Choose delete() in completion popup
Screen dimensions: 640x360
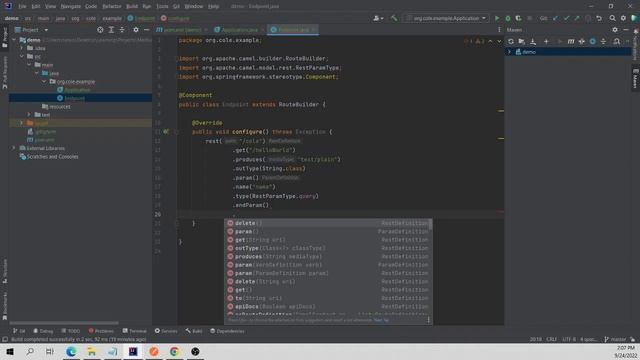click(x=328, y=223)
